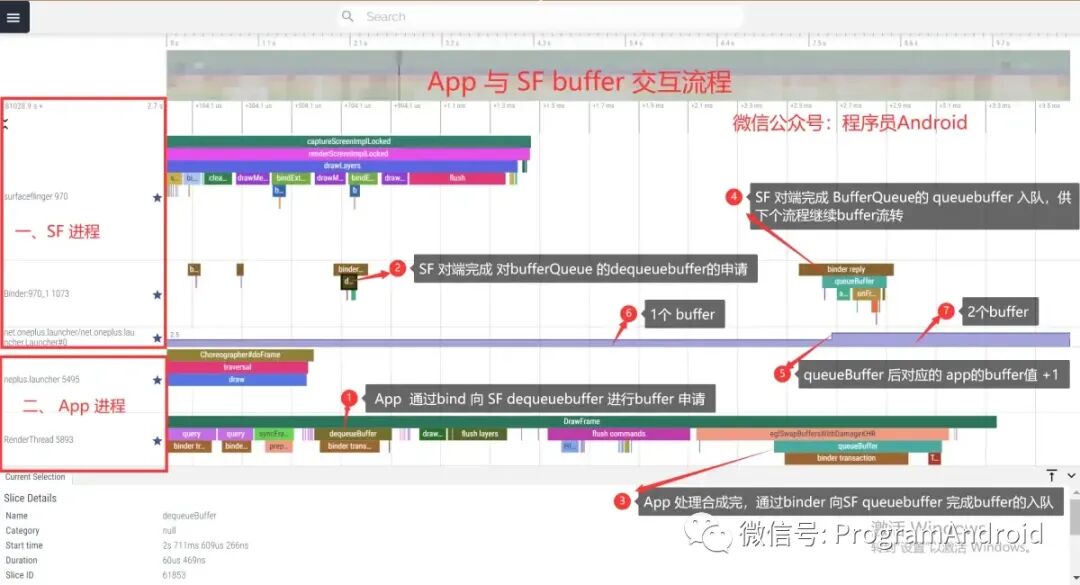Select the captureScreenImplLocked slice
Viewport: 1080px width, 585px height.
click(349, 141)
